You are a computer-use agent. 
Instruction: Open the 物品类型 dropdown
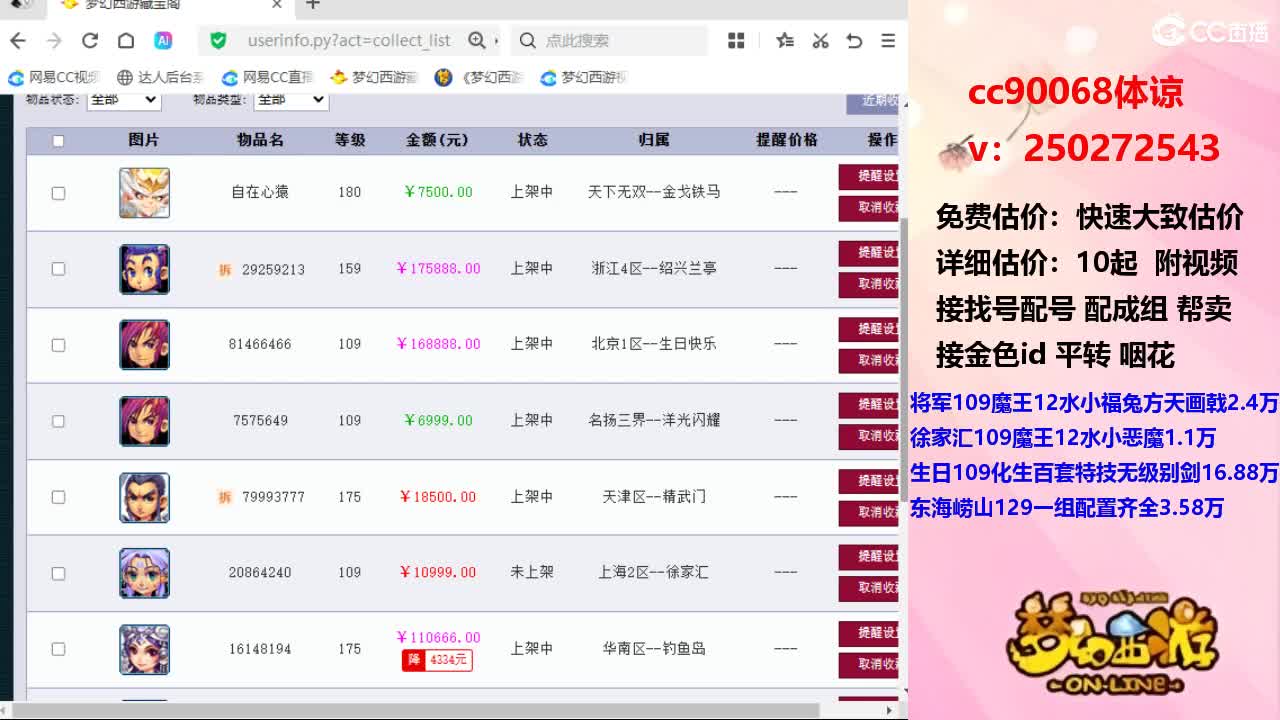[x=291, y=100]
